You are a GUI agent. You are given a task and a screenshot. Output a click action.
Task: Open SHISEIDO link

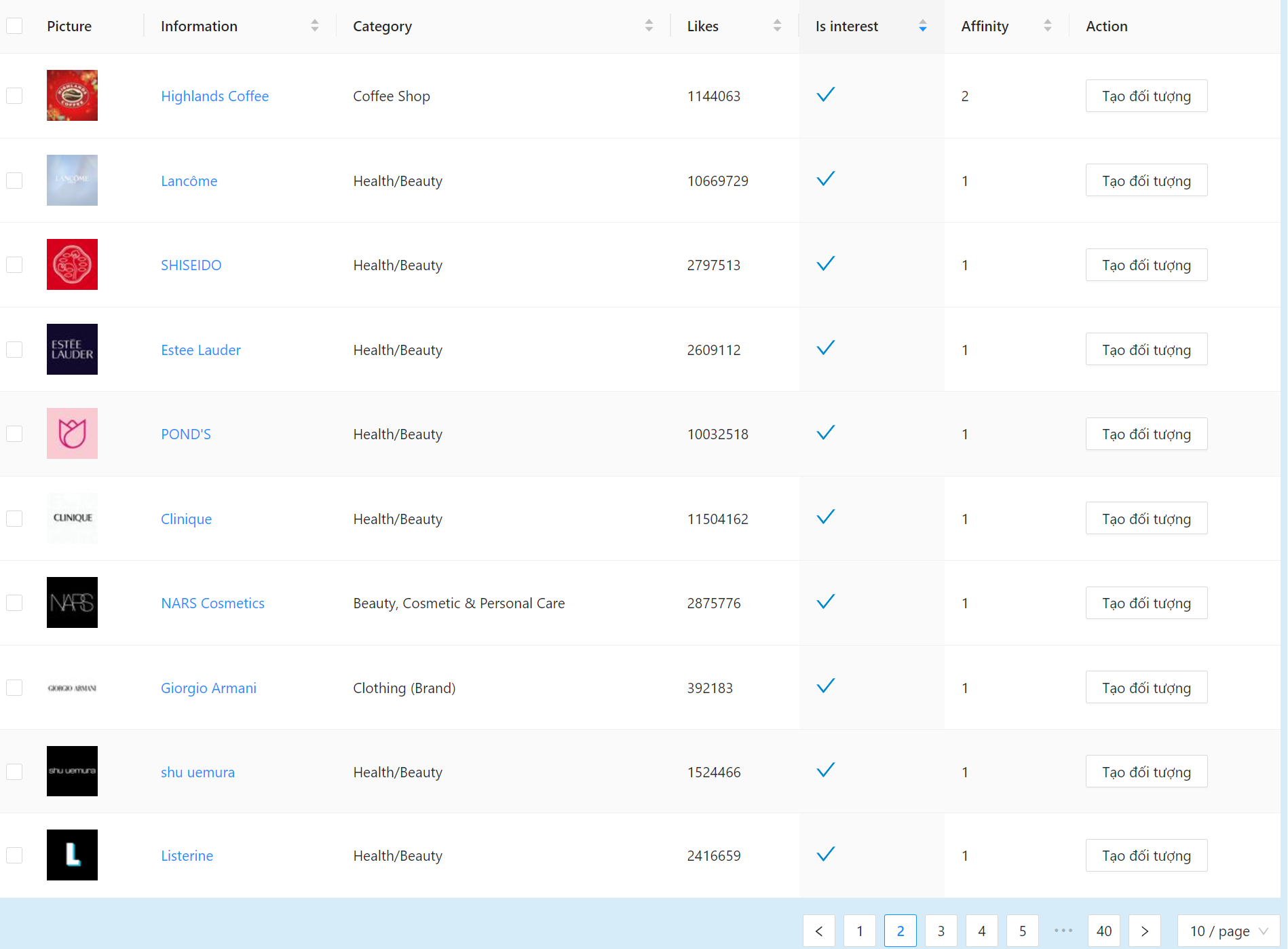point(191,265)
